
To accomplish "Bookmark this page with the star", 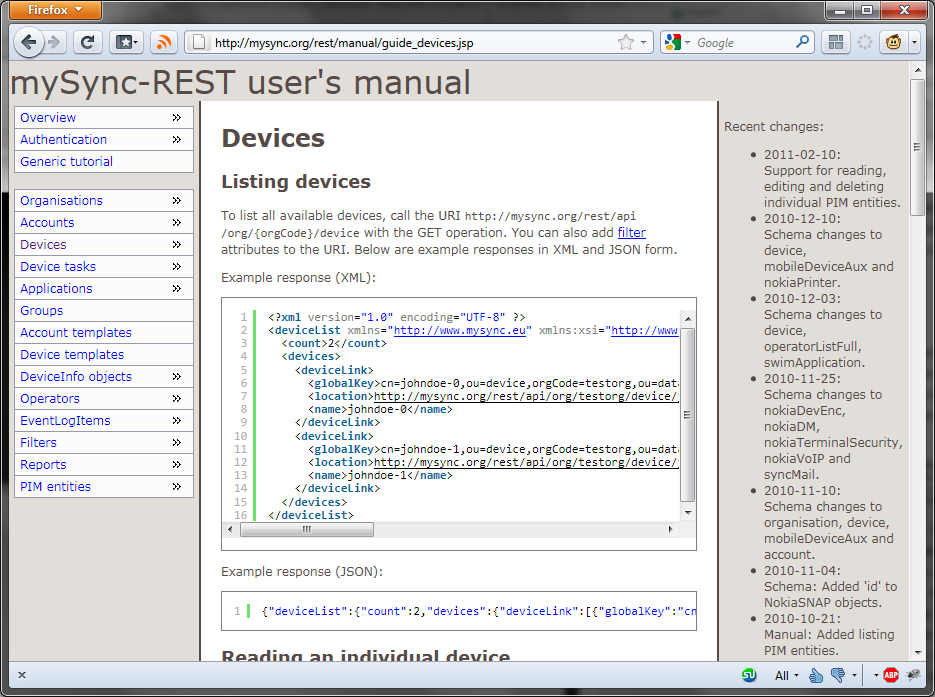I will coord(626,42).
